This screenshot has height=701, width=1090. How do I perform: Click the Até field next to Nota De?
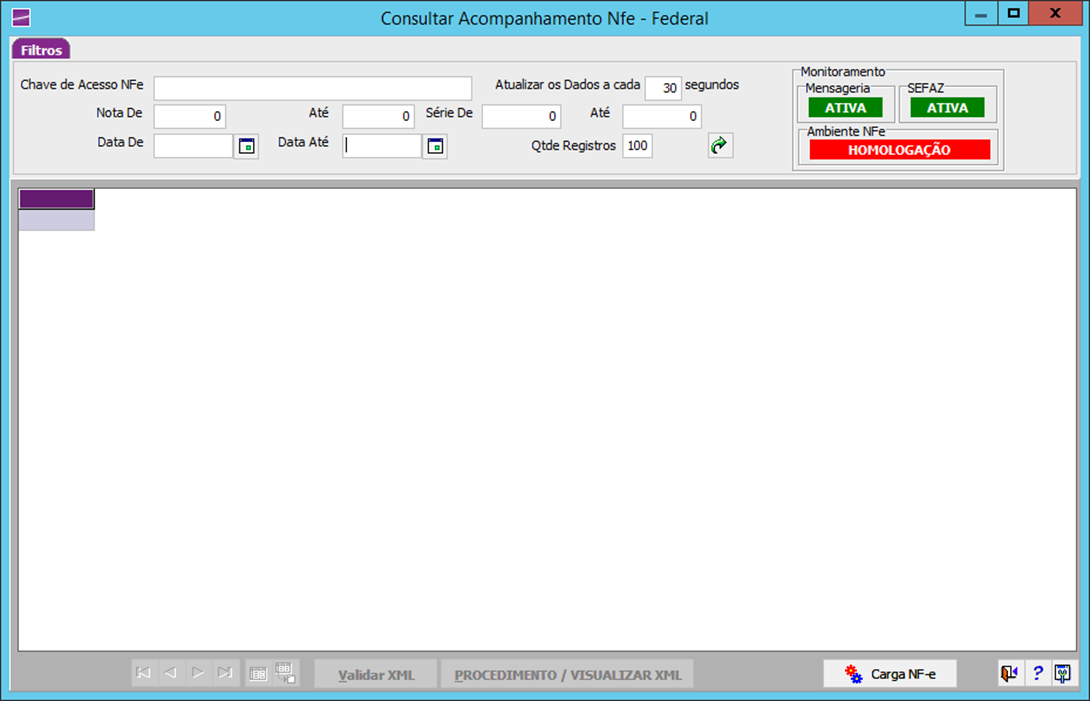[378, 116]
